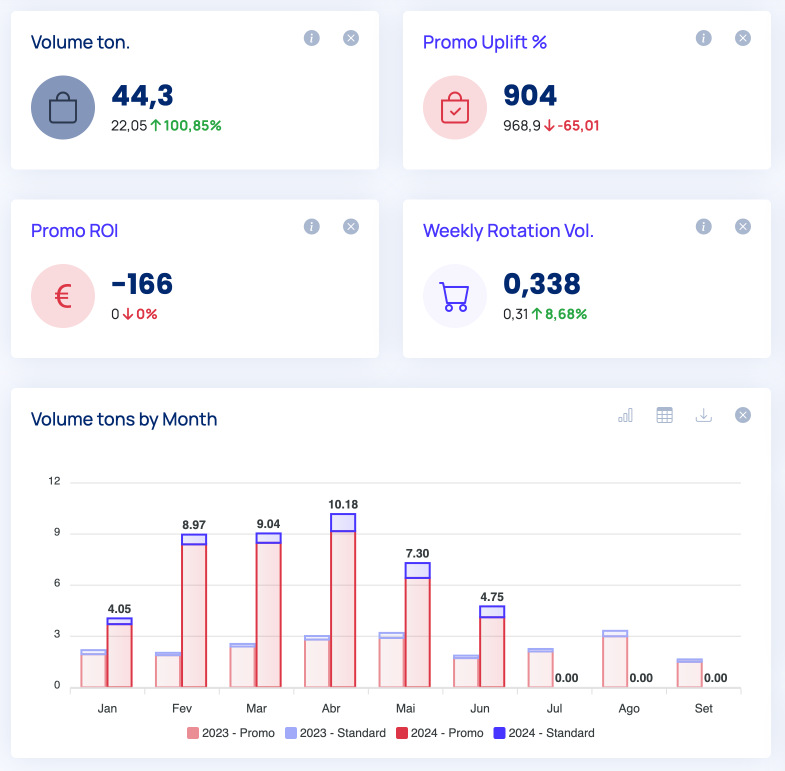Remove the Promo Uplift % widget
The width and height of the screenshot is (785, 771).
[743, 38]
